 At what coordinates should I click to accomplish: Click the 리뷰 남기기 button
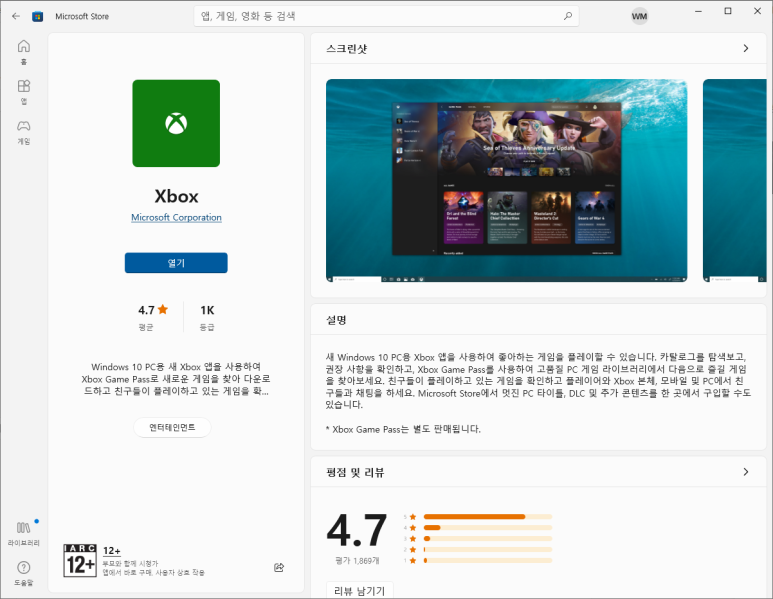(360, 590)
